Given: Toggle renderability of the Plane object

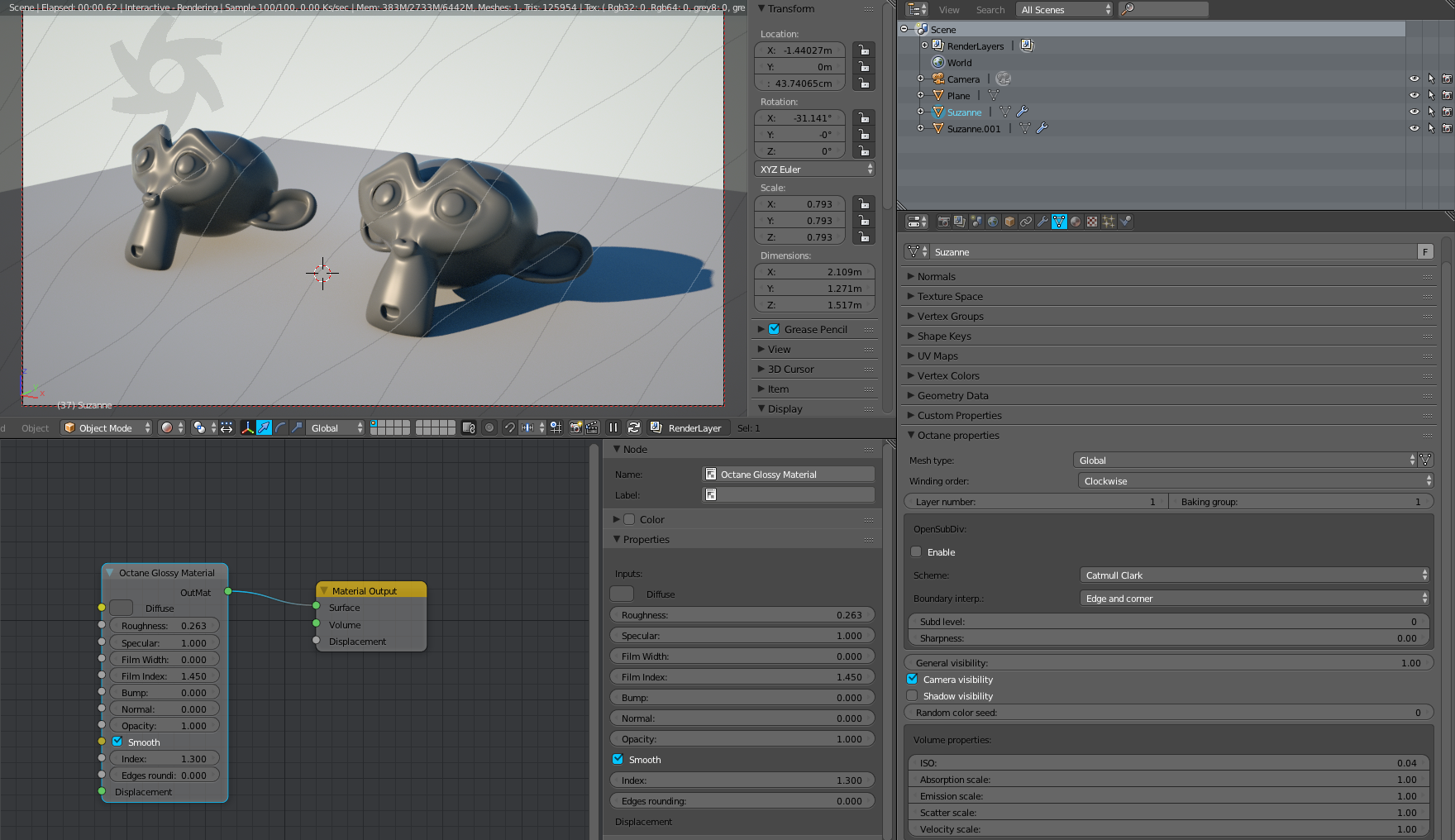Looking at the screenshot, I should point(1447,95).
